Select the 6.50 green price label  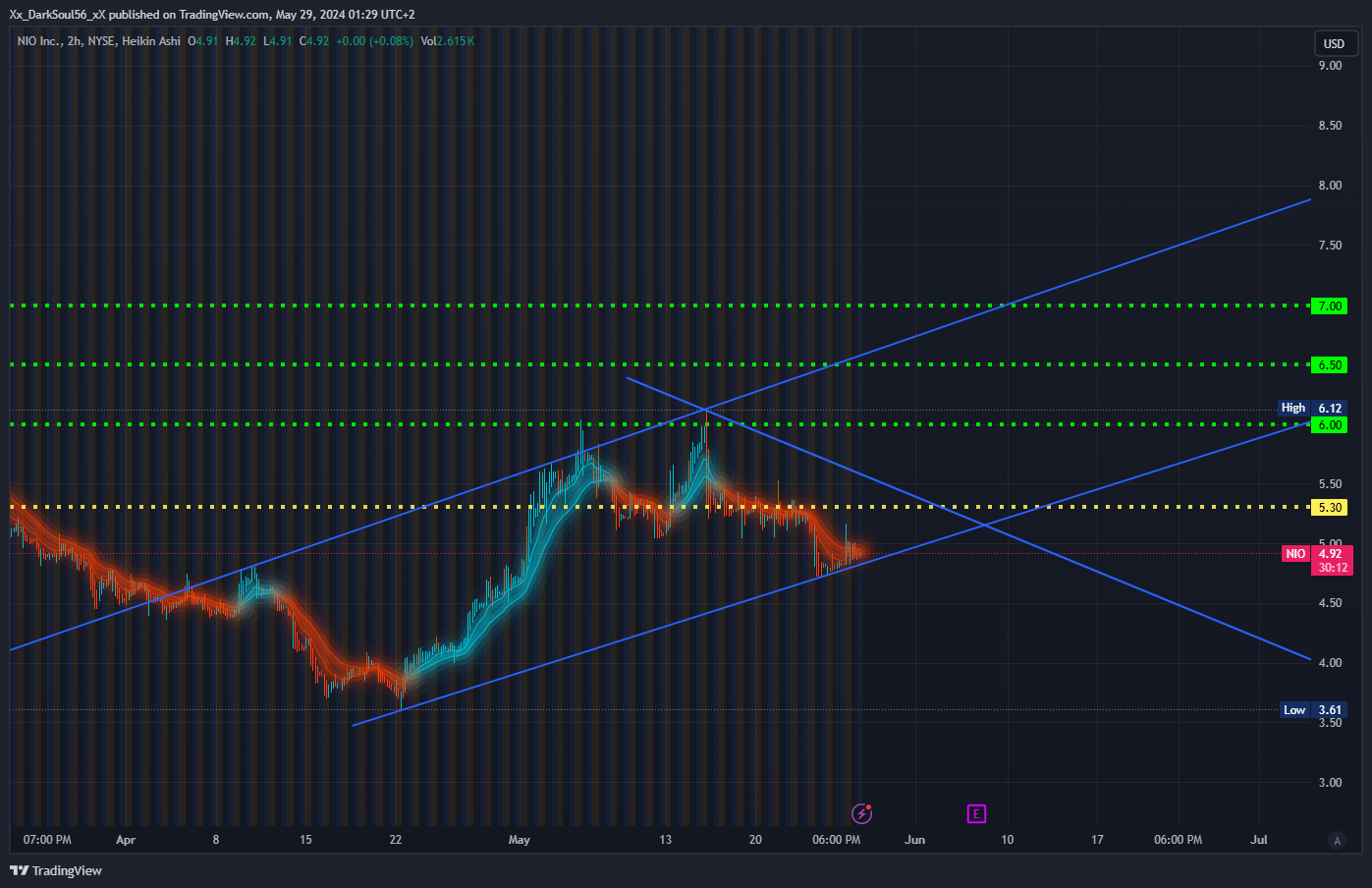click(1329, 365)
